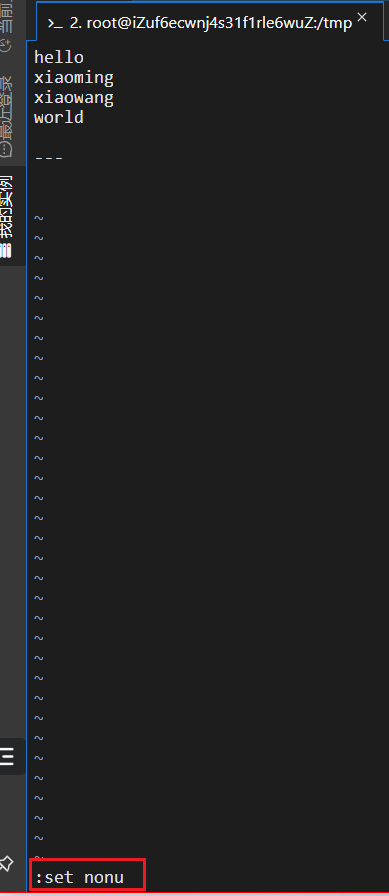Click the word "hello" in the editor
This screenshot has height=896, width=389.
click(x=59, y=57)
